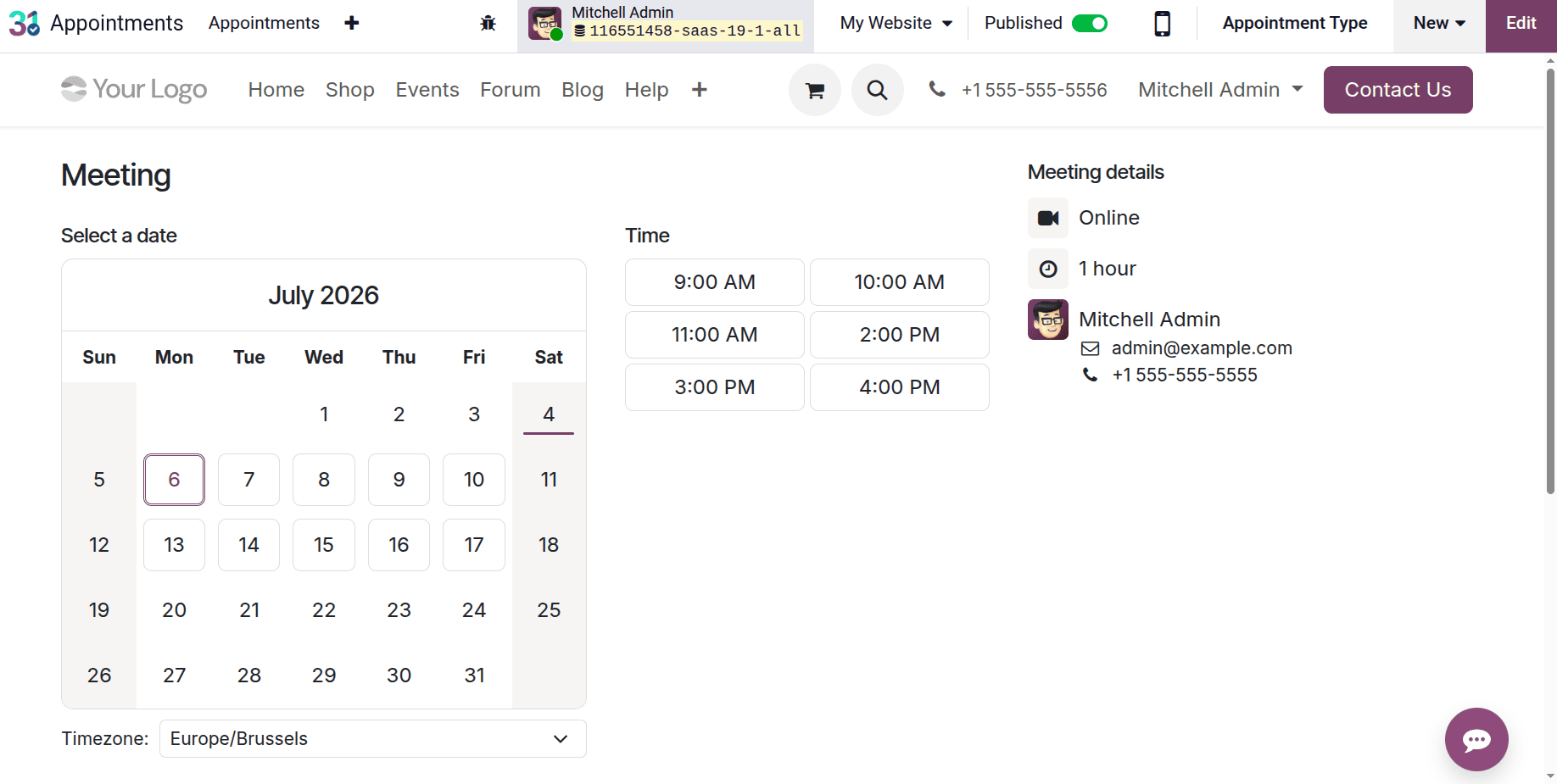Open the New dropdown menu
1557x784 pixels.
(1439, 23)
